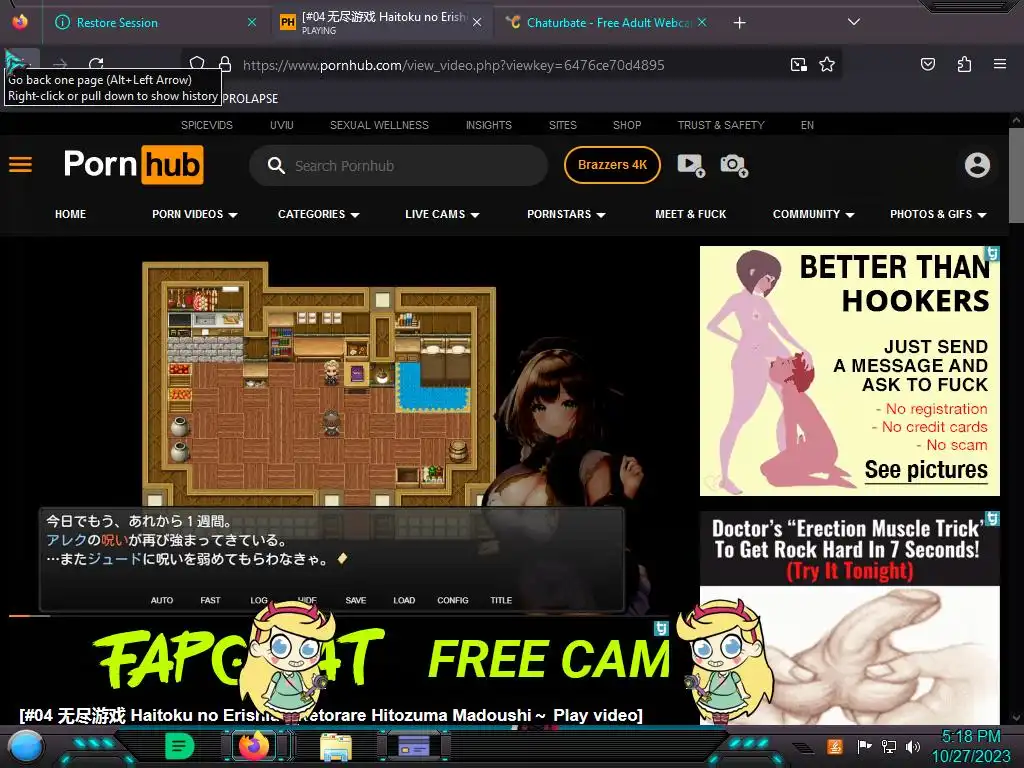Open the Start orb on the taskbar

point(25,748)
